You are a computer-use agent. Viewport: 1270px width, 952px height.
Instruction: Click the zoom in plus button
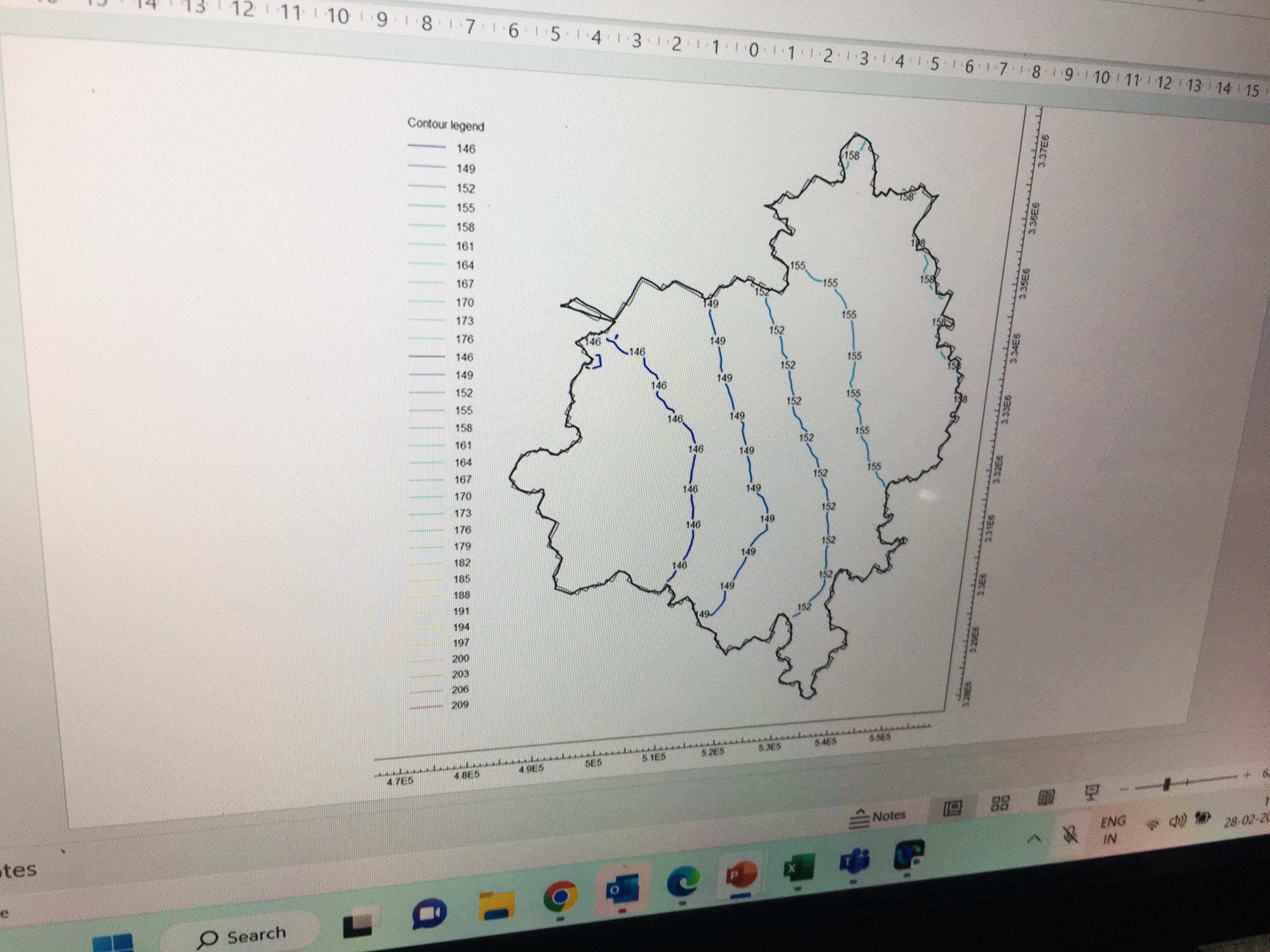click(x=1246, y=776)
